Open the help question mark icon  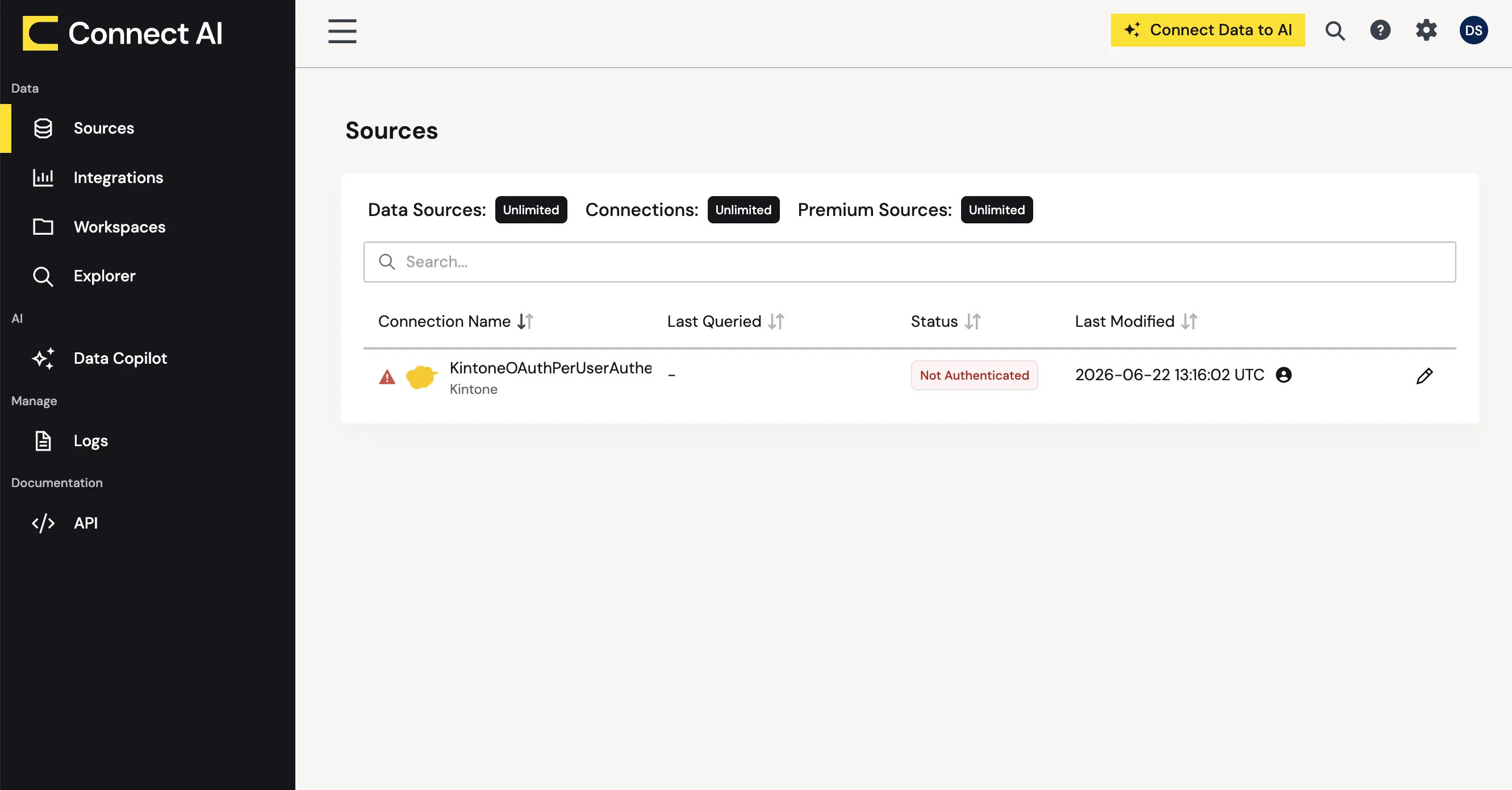coord(1380,31)
